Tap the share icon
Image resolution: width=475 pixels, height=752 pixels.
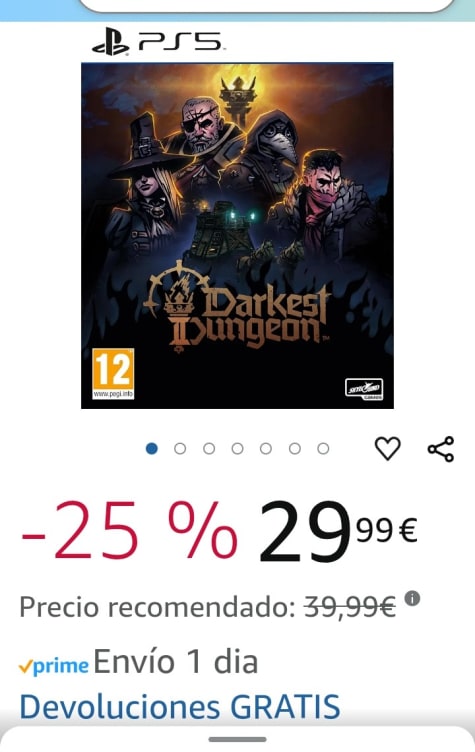click(x=441, y=449)
